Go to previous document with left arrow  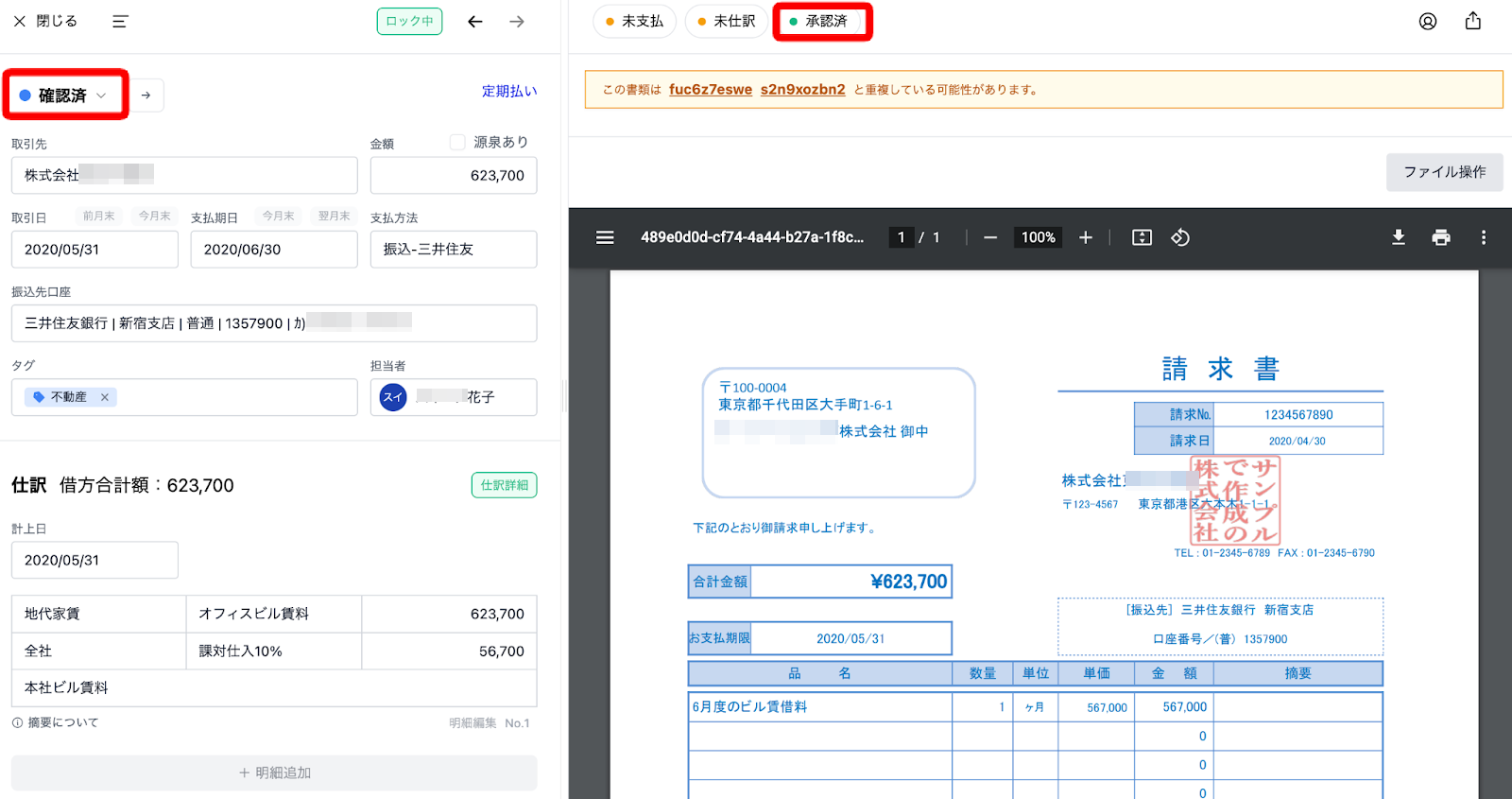(475, 21)
